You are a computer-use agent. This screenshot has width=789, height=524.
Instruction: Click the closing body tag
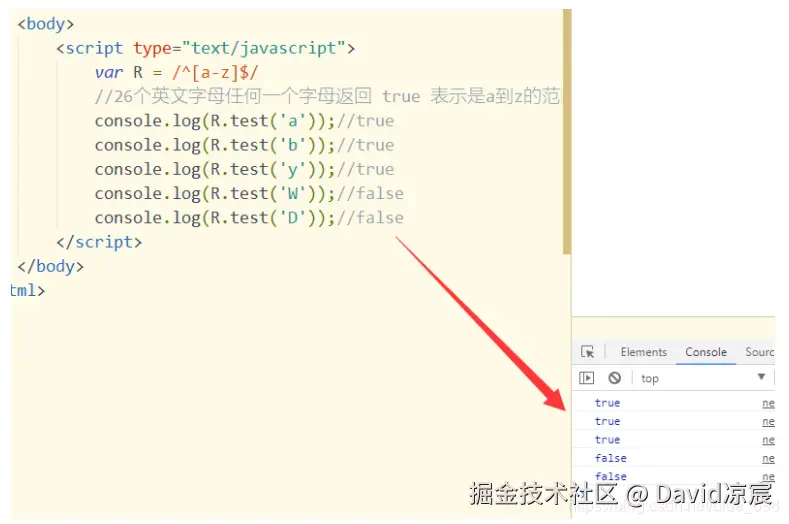[x=50, y=266]
